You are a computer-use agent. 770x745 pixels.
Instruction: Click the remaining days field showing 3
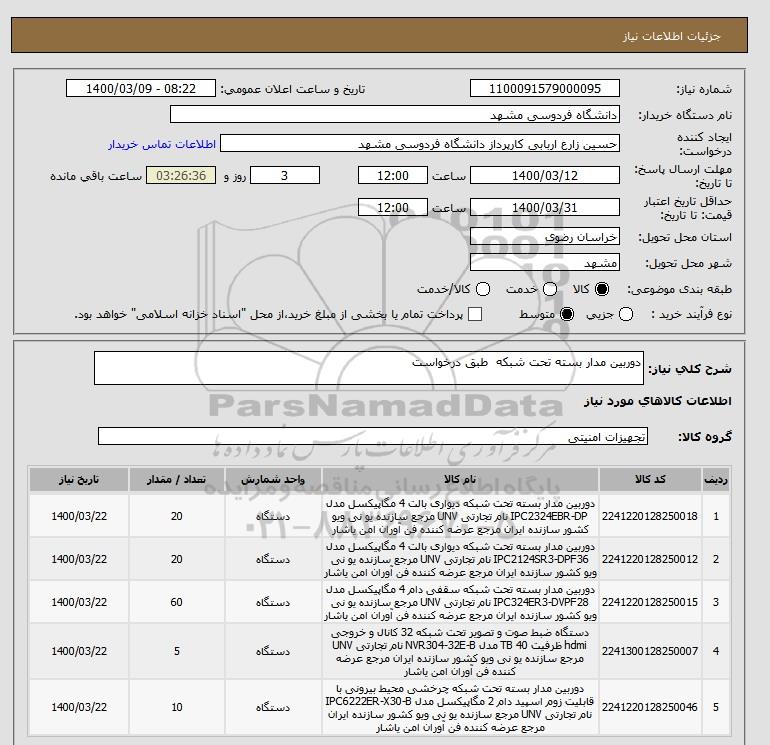(x=285, y=175)
